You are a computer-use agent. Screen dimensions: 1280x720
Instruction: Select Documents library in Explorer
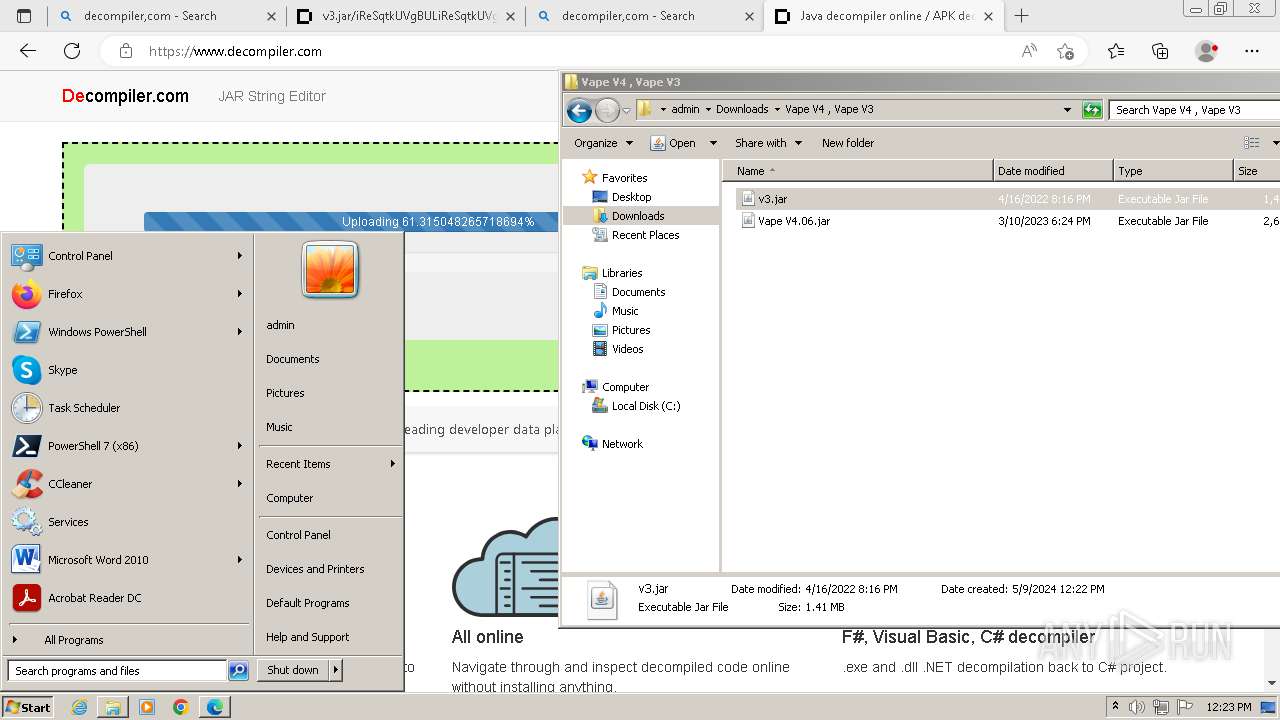click(x=638, y=292)
